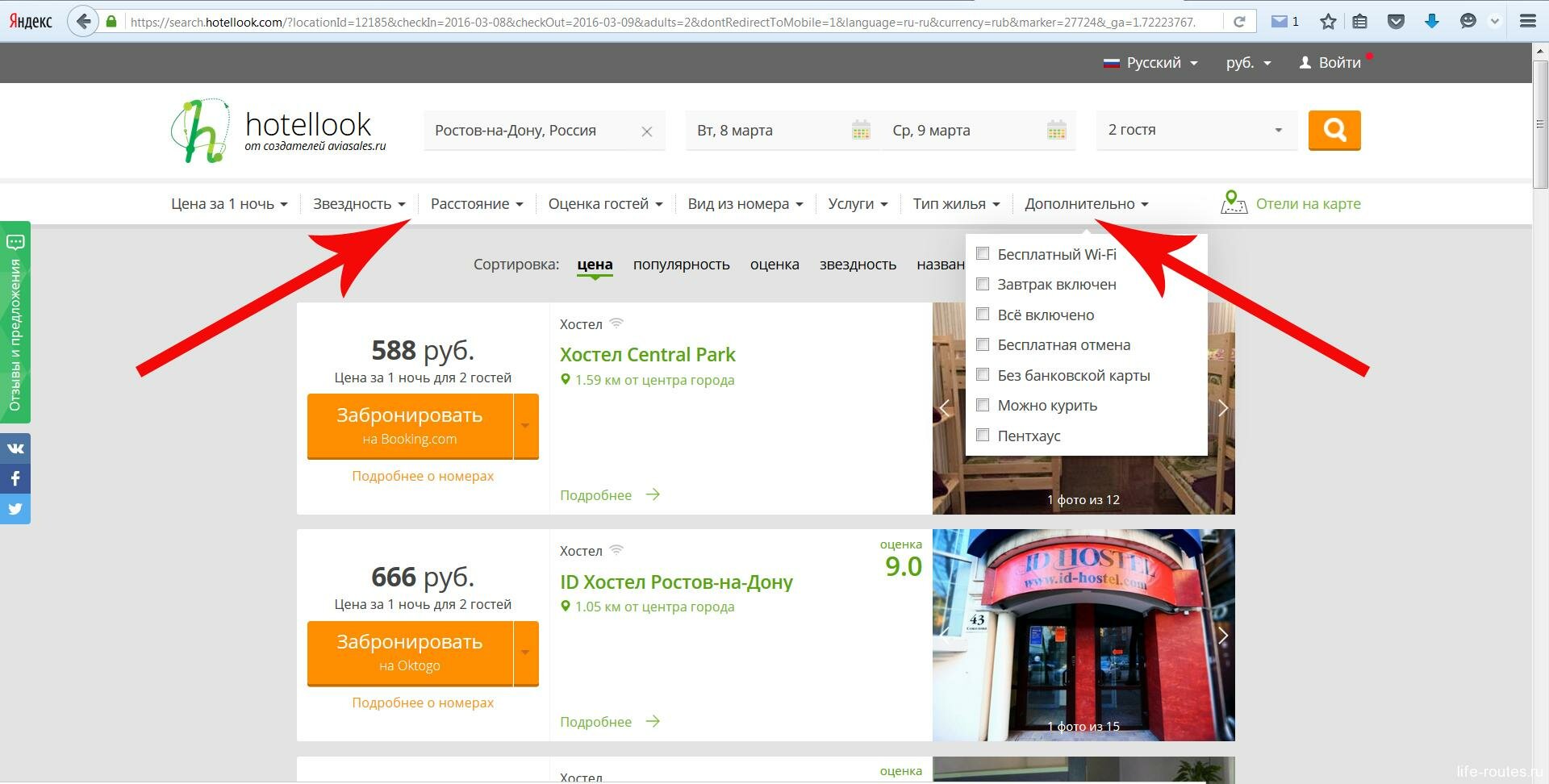Viewport: 1549px width, 784px height.
Task: Share on Facebook from the sidebar
Action: coord(15,478)
